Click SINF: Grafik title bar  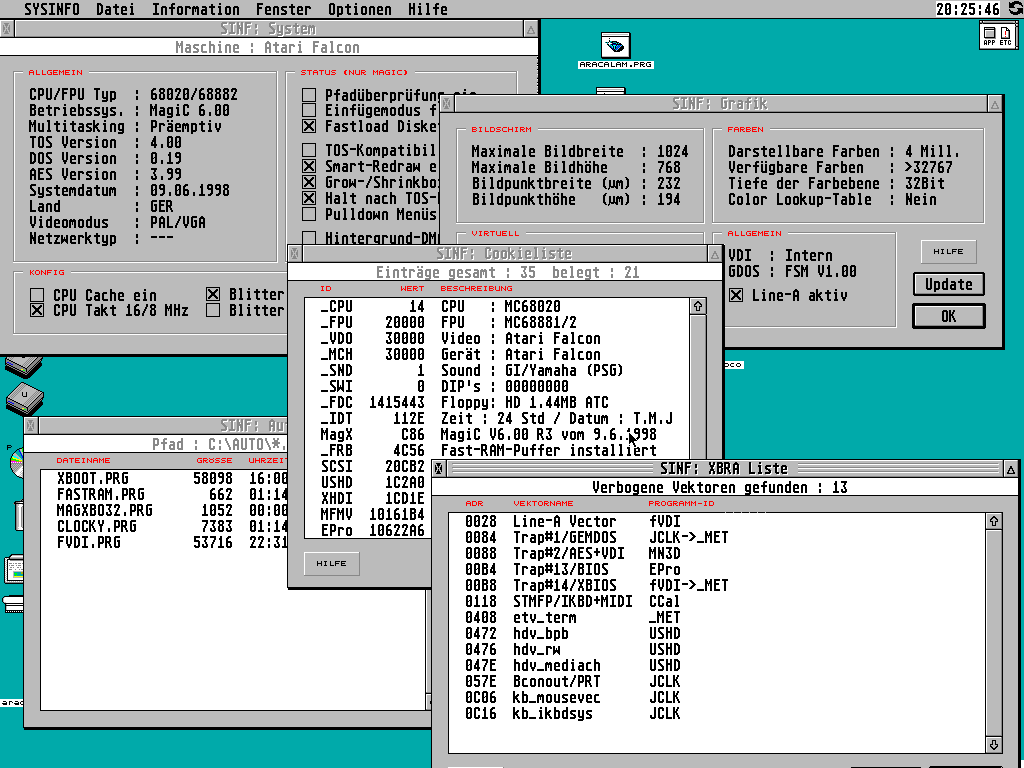[x=720, y=104]
